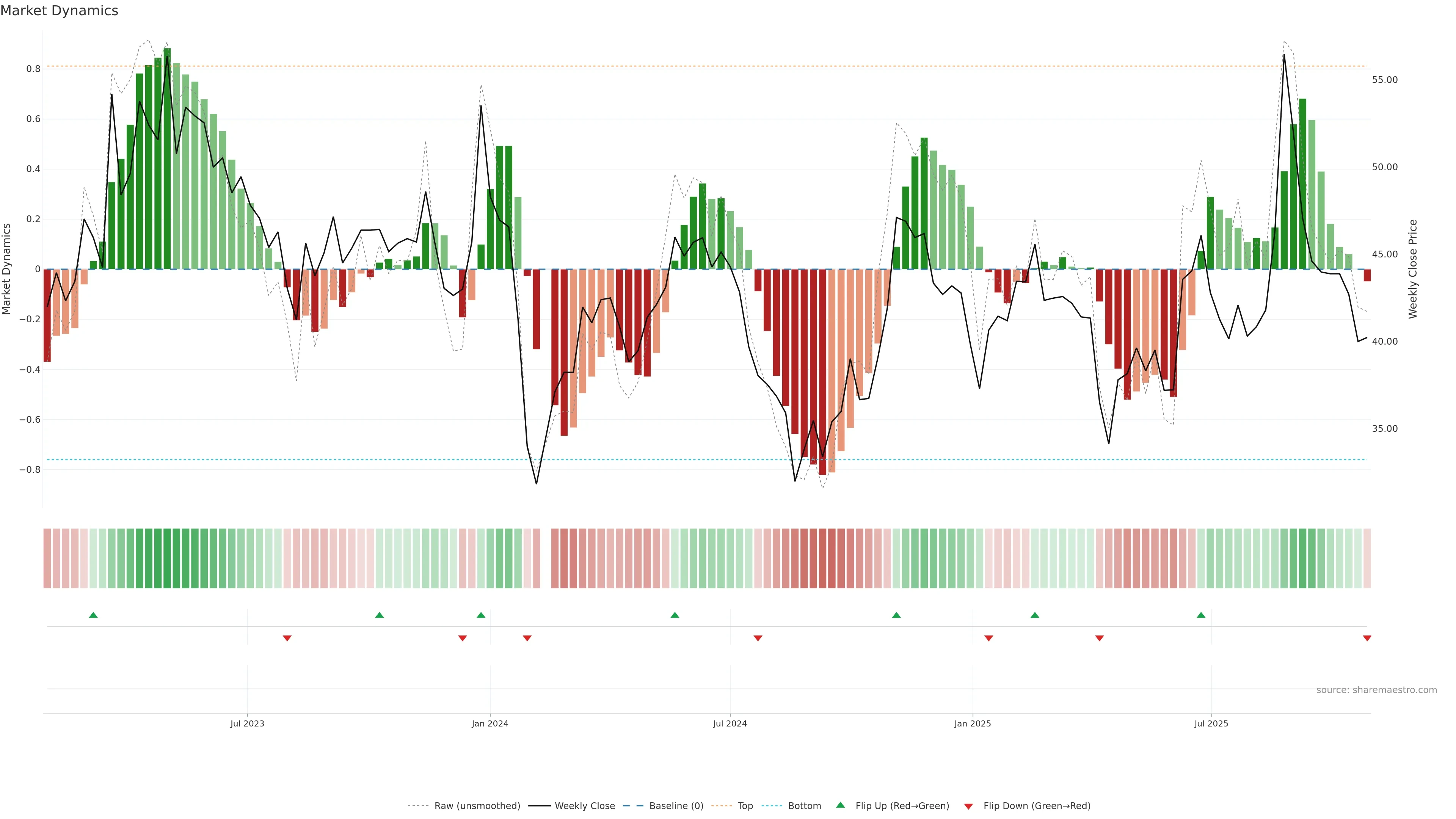
Task: Click the last red flip-down triangle at far right
Action: (x=1367, y=638)
